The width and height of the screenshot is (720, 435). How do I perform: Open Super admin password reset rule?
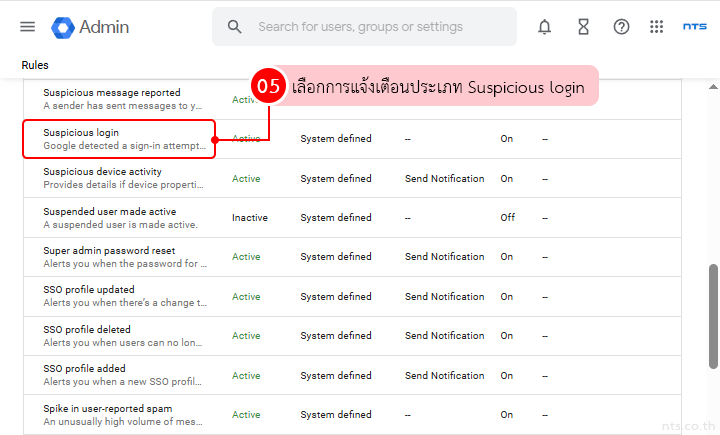click(x=109, y=251)
